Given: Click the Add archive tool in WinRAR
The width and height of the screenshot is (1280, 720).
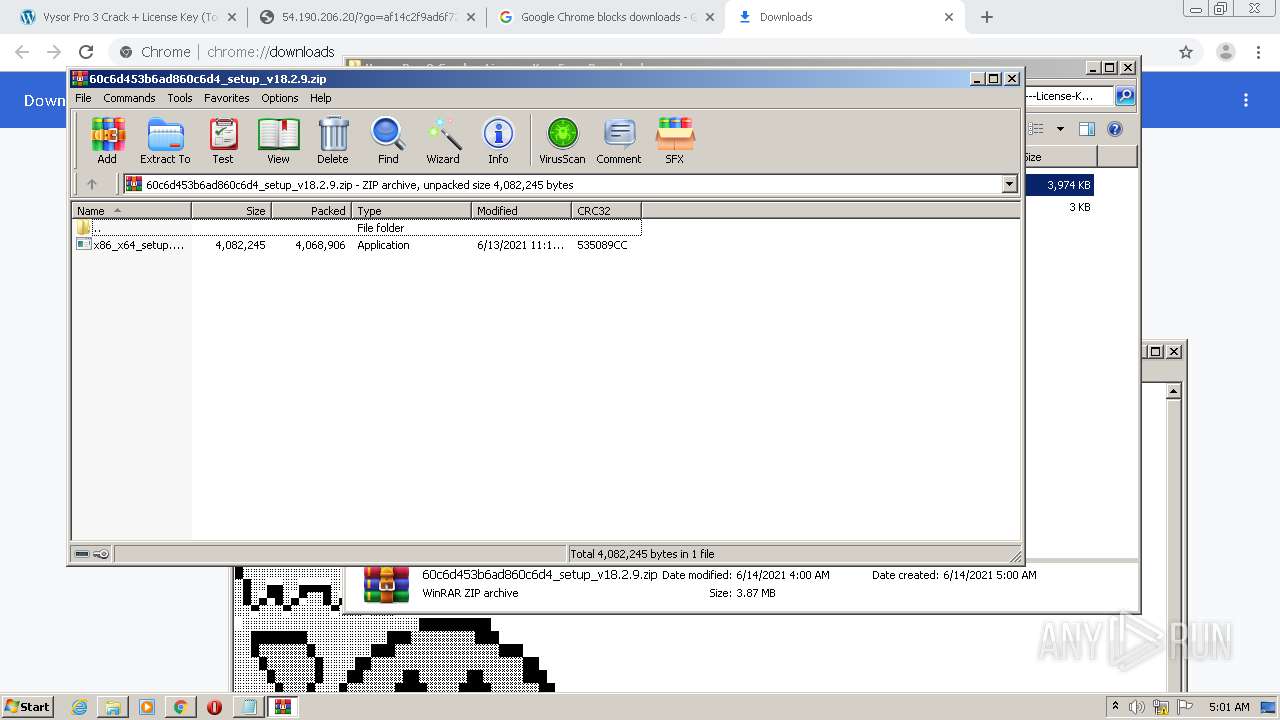Looking at the screenshot, I should pos(107,140).
